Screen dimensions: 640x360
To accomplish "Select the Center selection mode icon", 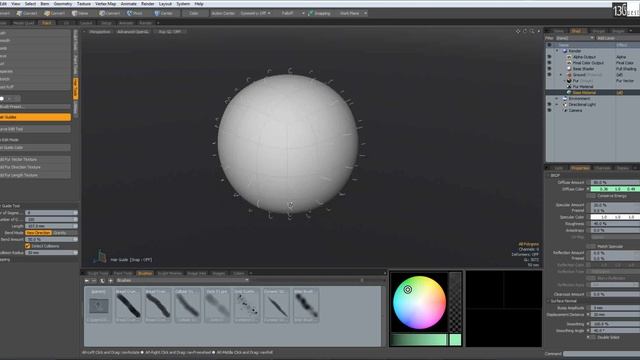I will point(157,13).
